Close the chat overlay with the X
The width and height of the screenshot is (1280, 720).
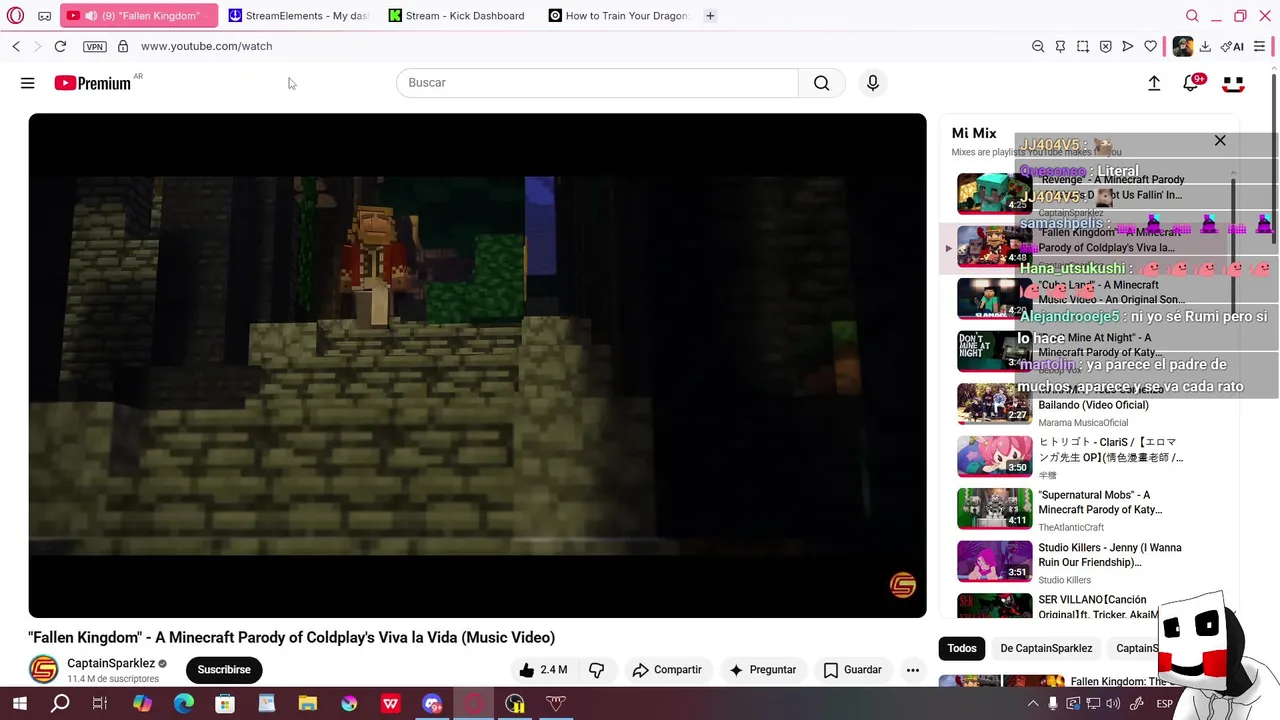[x=1220, y=141]
